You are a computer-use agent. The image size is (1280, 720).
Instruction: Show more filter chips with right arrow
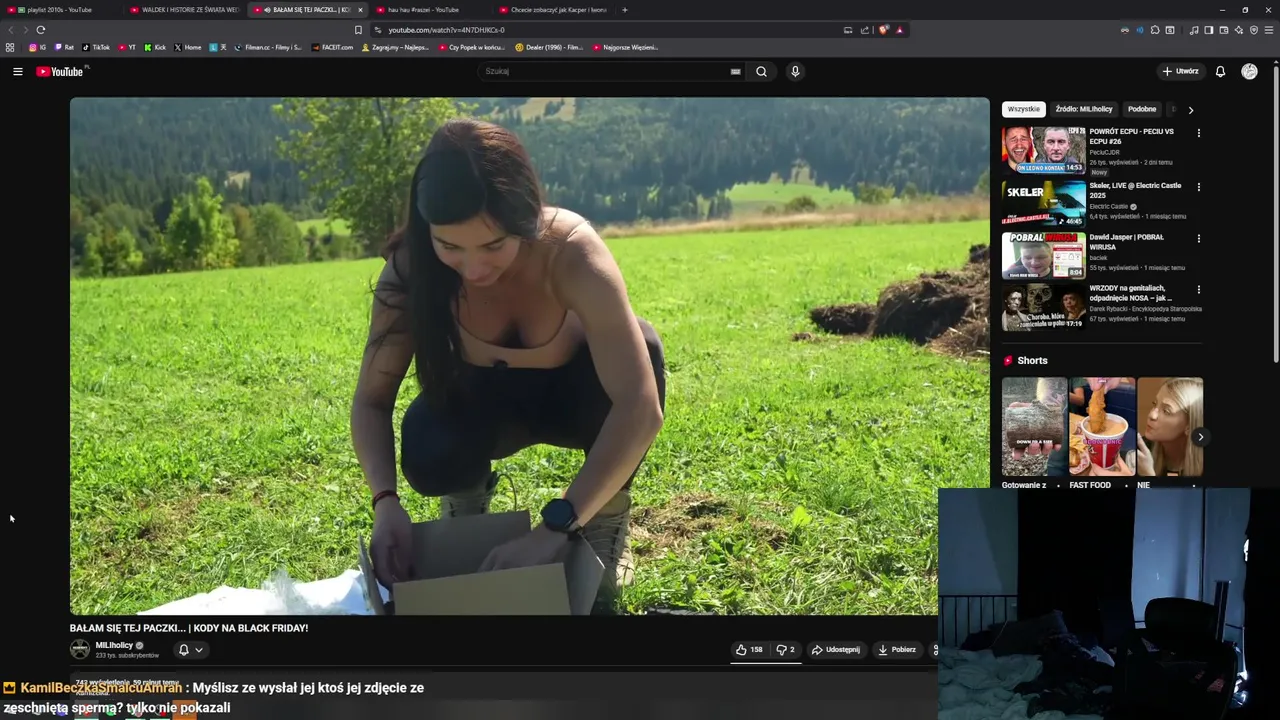[1191, 110]
